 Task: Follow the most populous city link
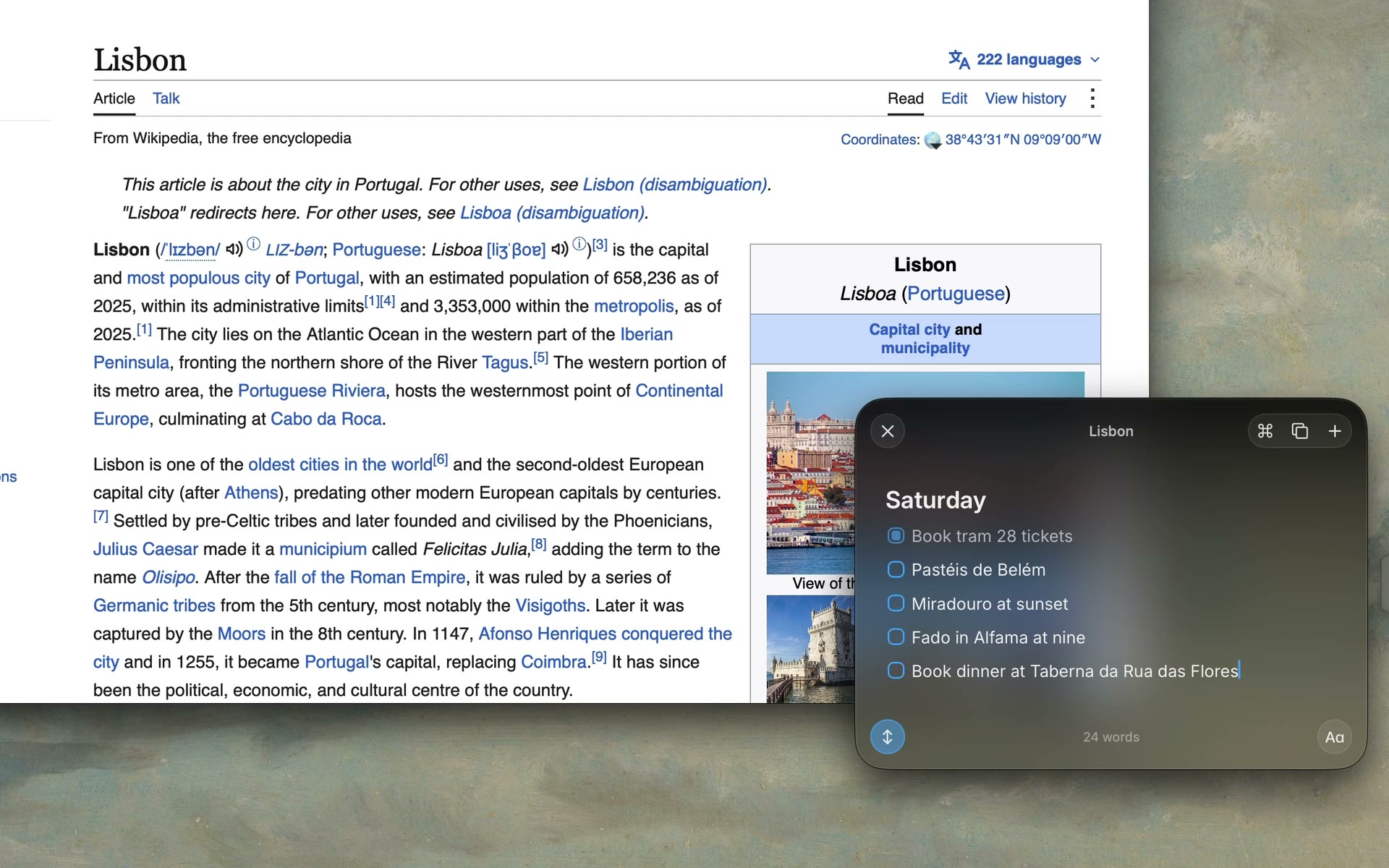pyautogui.click(x=198, y=278)
